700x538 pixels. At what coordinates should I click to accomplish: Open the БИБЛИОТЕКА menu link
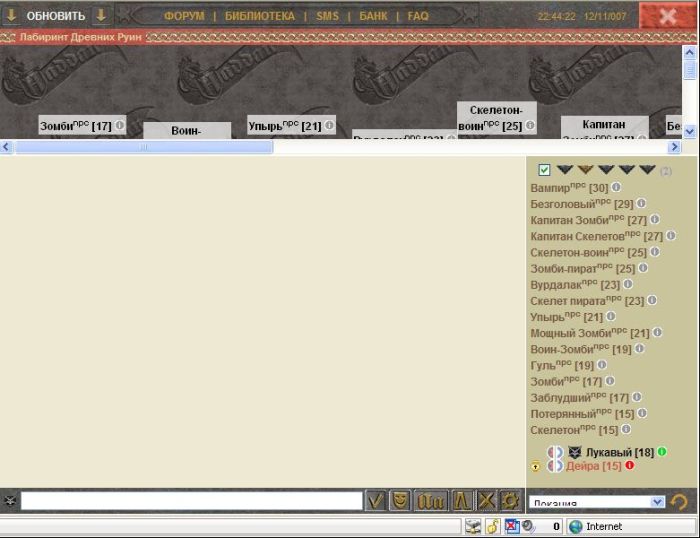tap(260, 16)
